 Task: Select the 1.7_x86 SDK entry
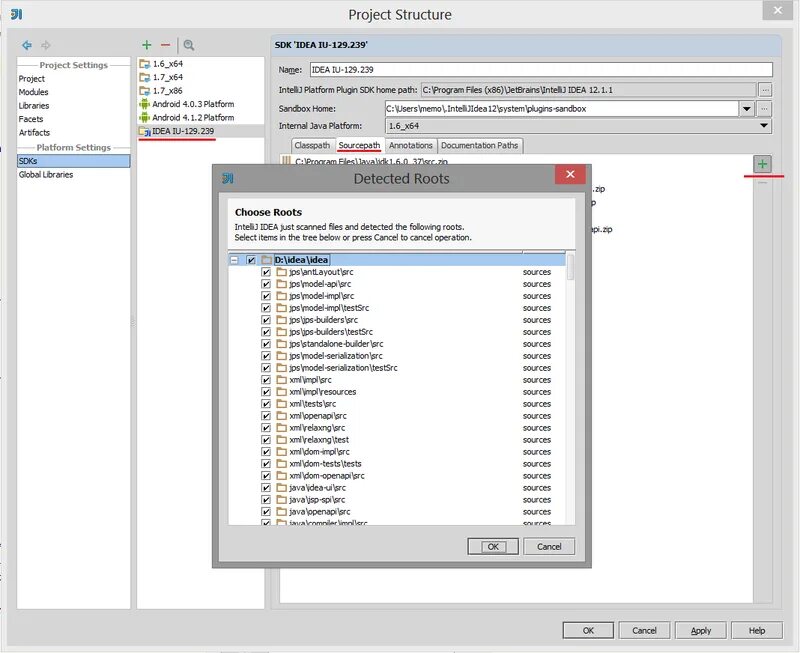[x=168, y=90]
